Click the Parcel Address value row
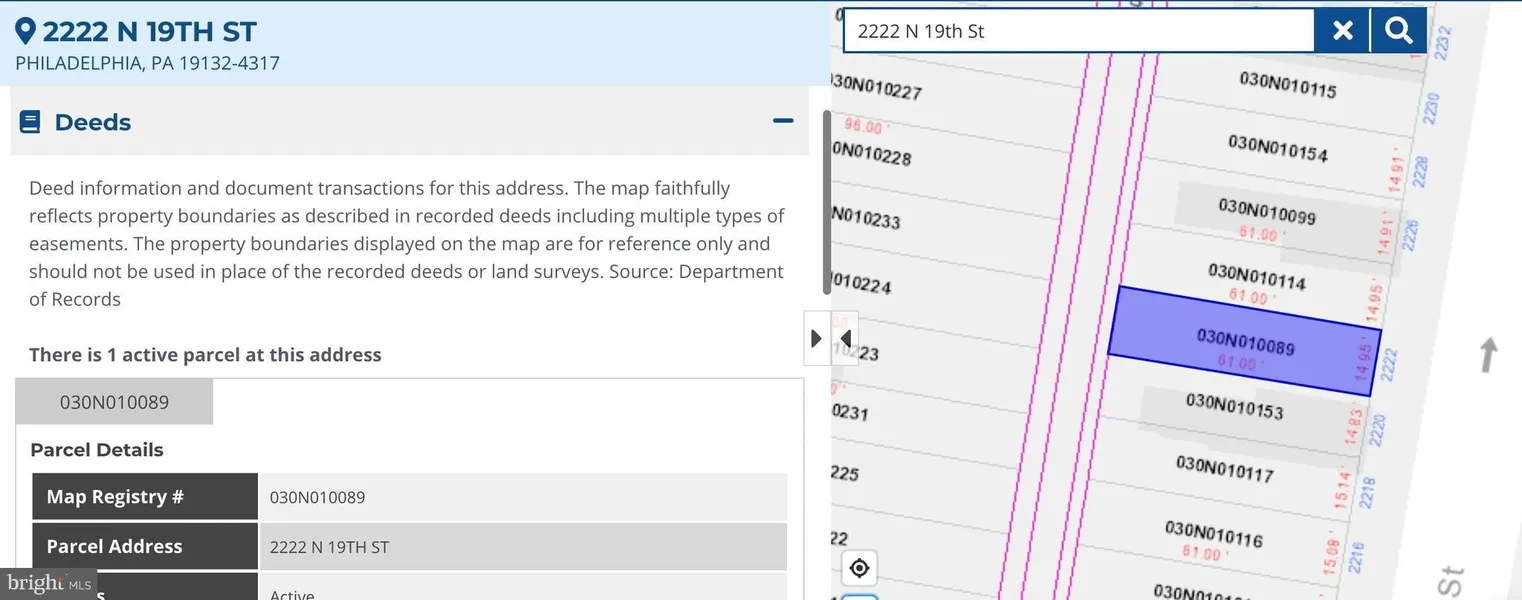The image size is (1522, 600). [522, 547]
